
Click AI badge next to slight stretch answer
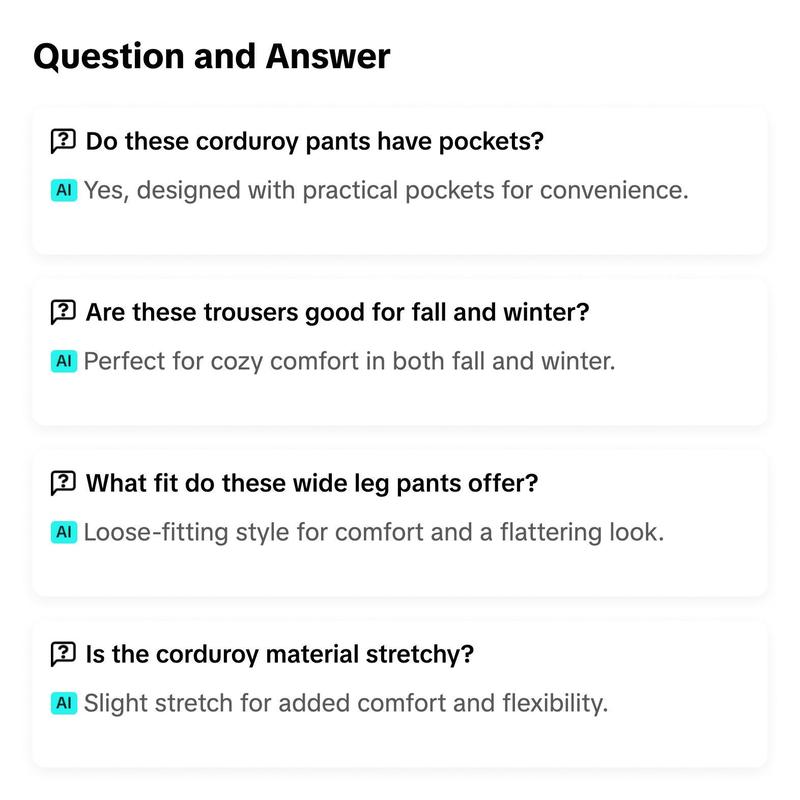64,703
